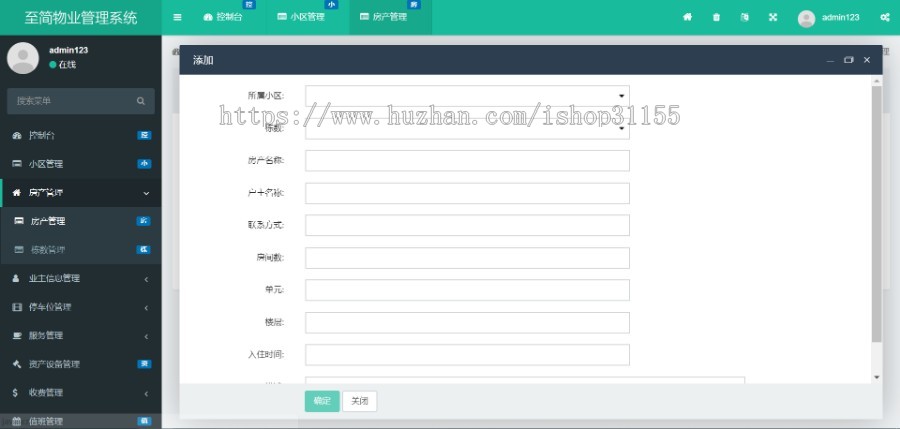The height and width of the screenshot is (429, 900).
Task: Click the 联系方式 input field
Action: pyautogui.click(x=467, y=225)
